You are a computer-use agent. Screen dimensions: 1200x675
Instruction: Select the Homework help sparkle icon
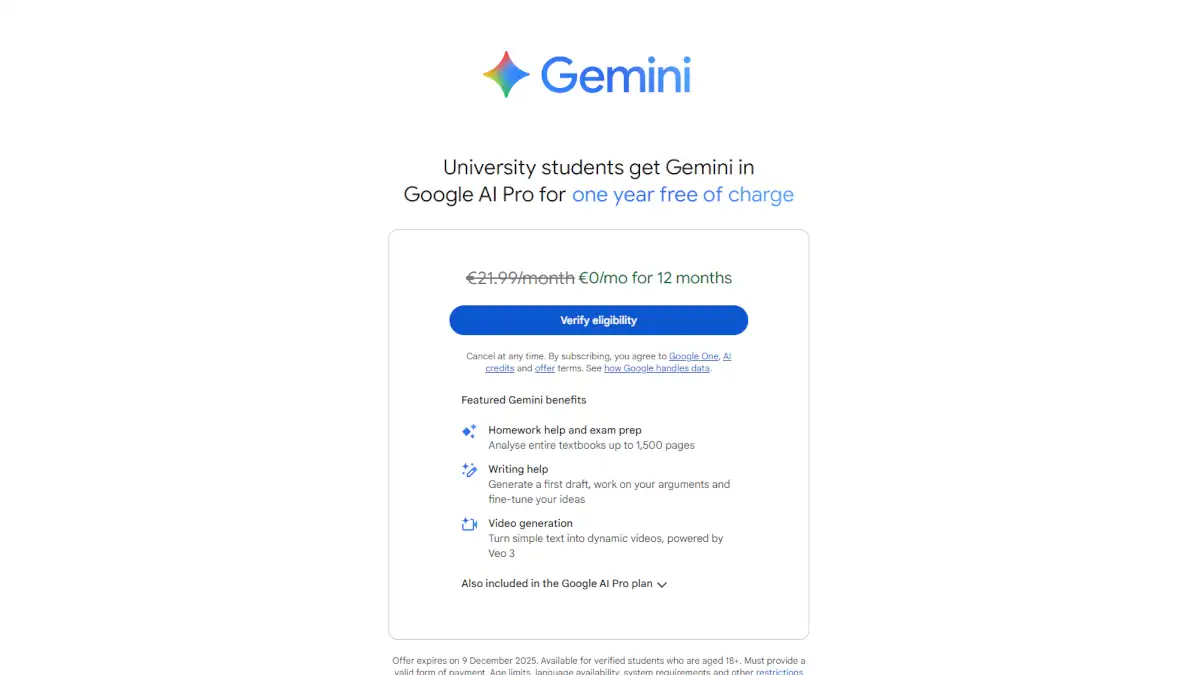[x=468, y=430]
